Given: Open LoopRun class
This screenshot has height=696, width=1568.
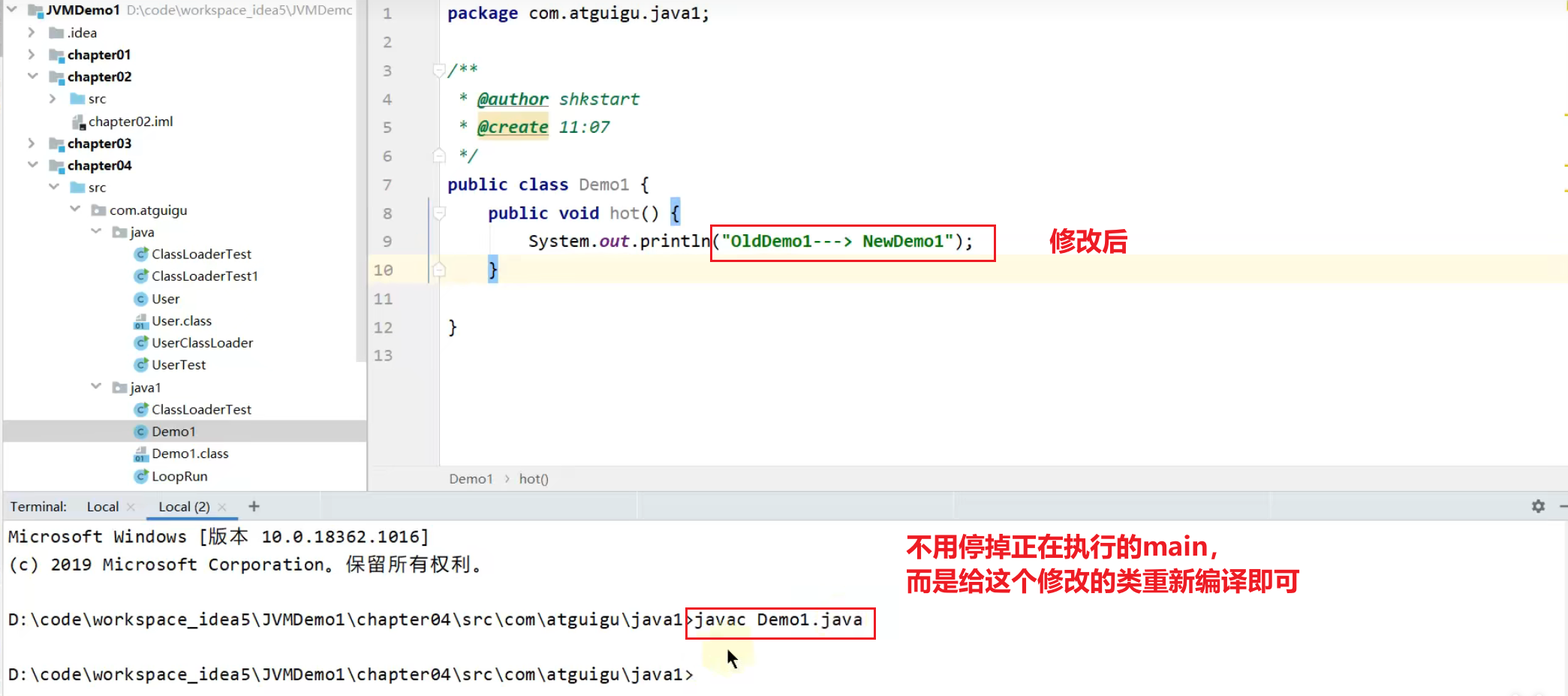Looking at the screenshot, I should [179, 476].
